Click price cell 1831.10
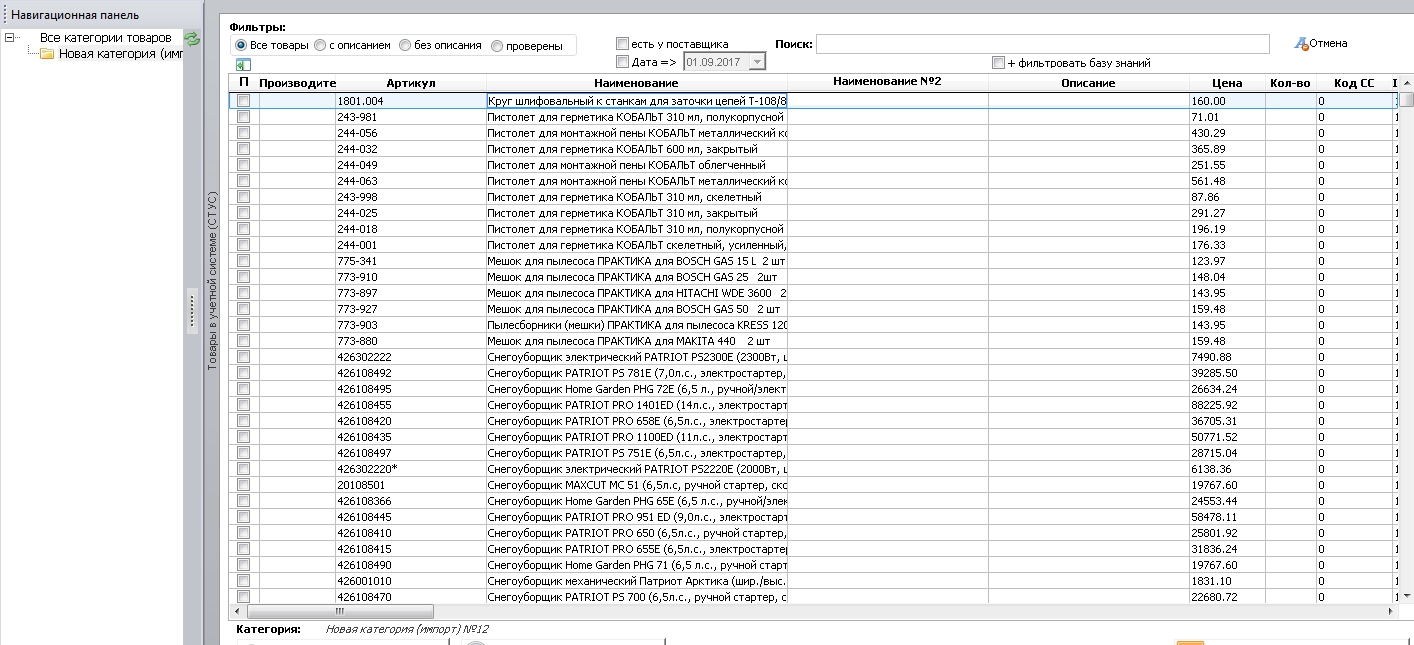1414x645 pixels. (x=1227, y=581)
